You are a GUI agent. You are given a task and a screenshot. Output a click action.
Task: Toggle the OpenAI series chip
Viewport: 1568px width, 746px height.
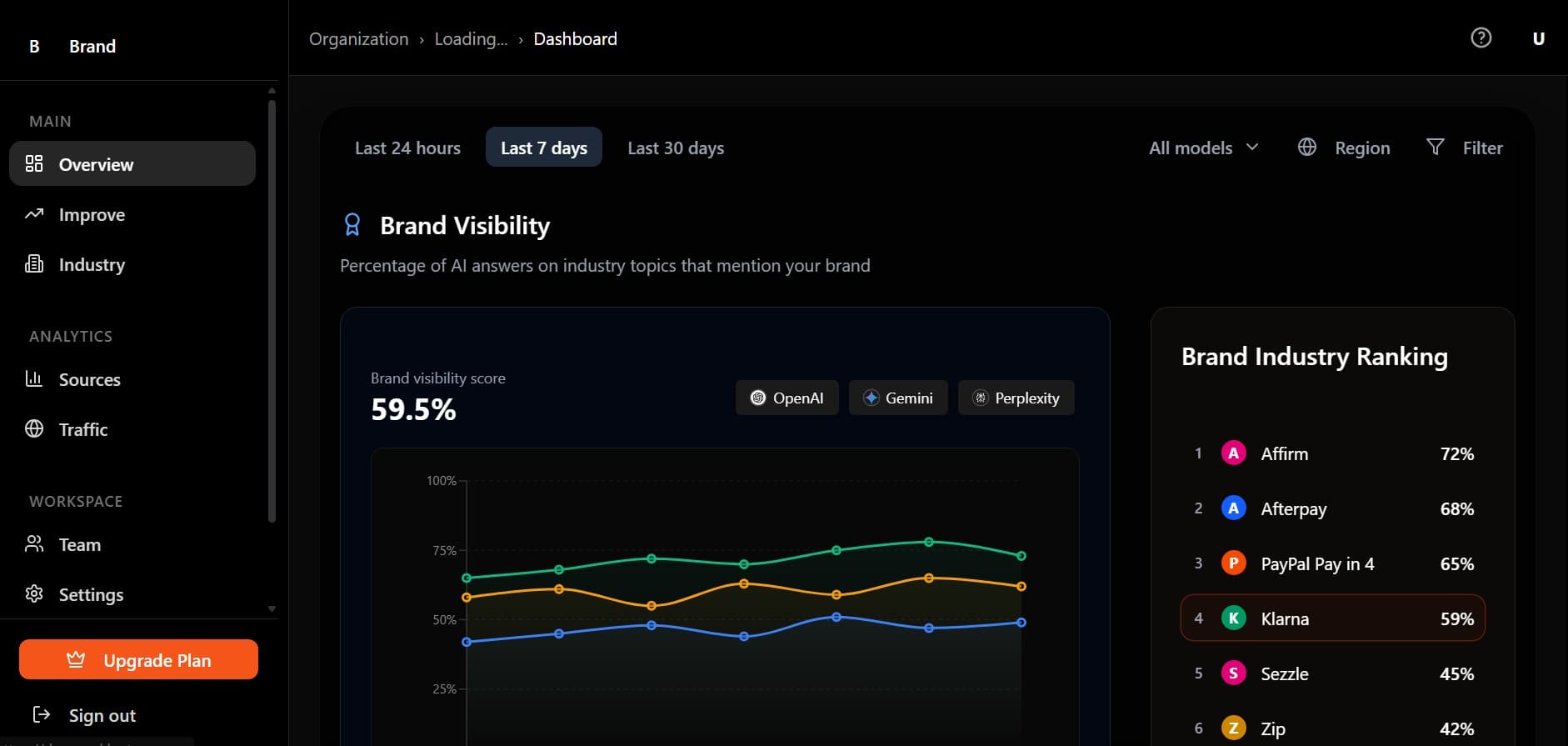pyautogui.click(x=786, y=398)
